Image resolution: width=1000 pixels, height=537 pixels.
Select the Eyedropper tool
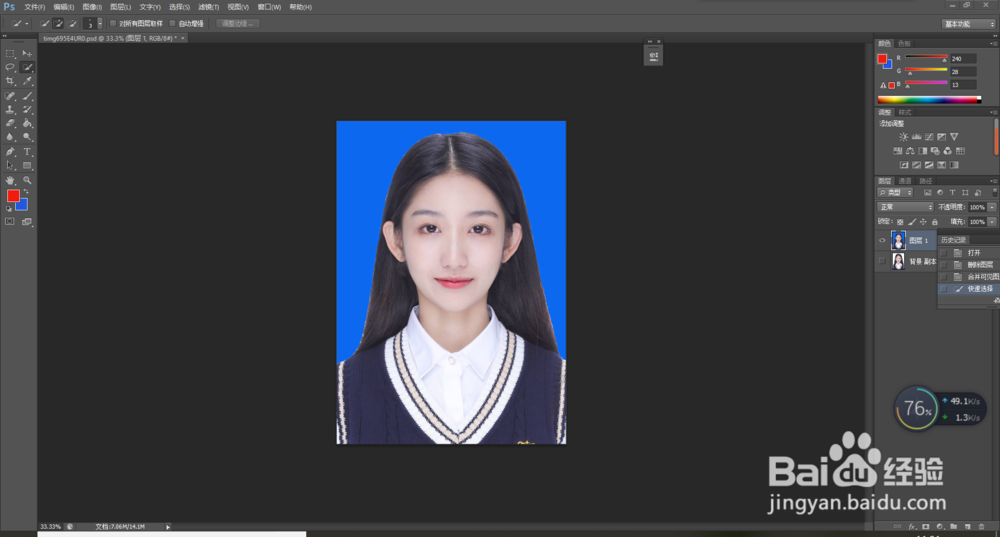[27, 81]
